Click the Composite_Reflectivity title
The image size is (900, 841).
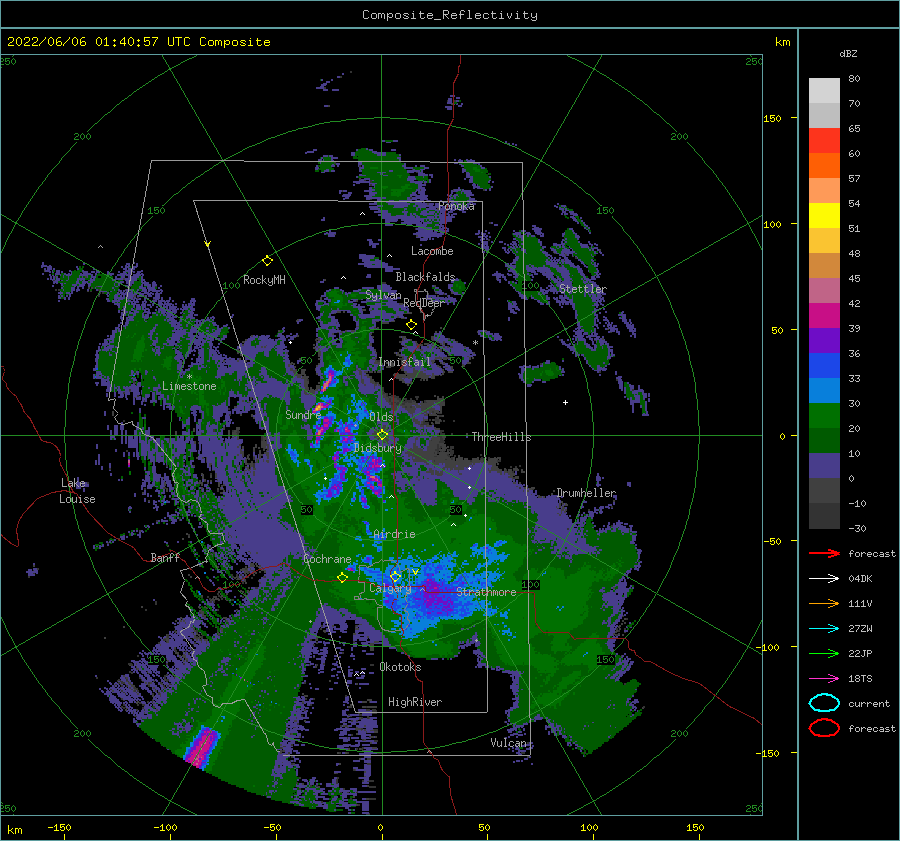(449, 15)
